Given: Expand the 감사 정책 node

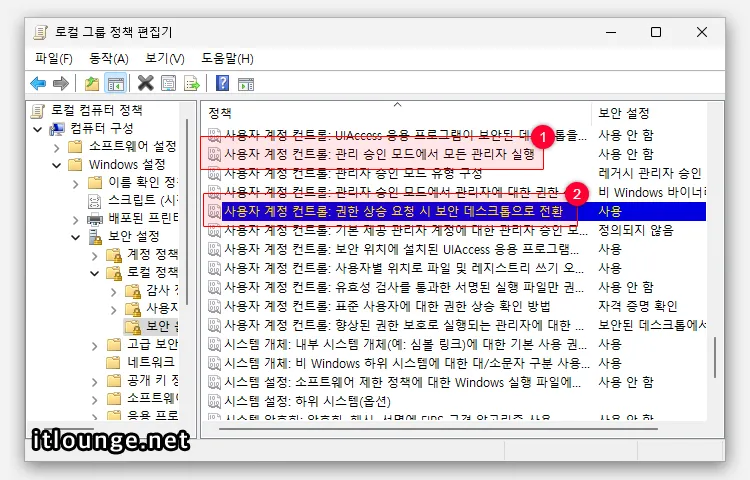Looking at the screenshot, I should (x=113, y=292).
